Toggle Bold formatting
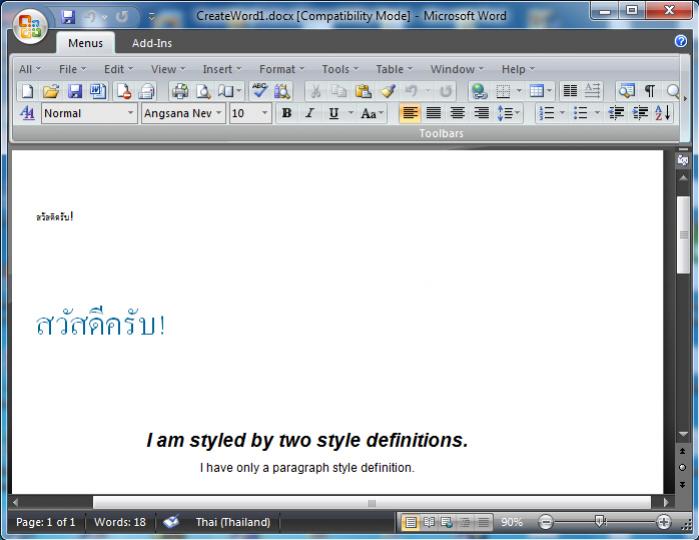The width and height of the screenshot is (699, 540). [286, 113]
